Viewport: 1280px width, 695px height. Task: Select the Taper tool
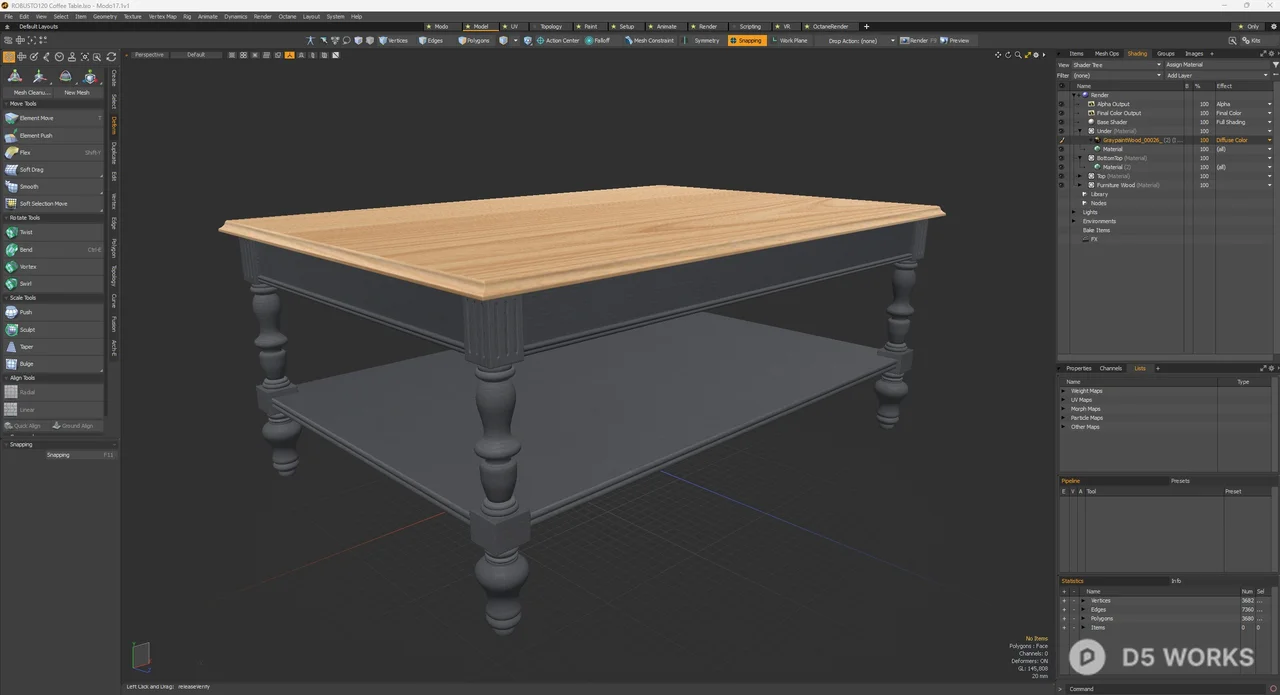pyautogui.click(x=53, y=347)
